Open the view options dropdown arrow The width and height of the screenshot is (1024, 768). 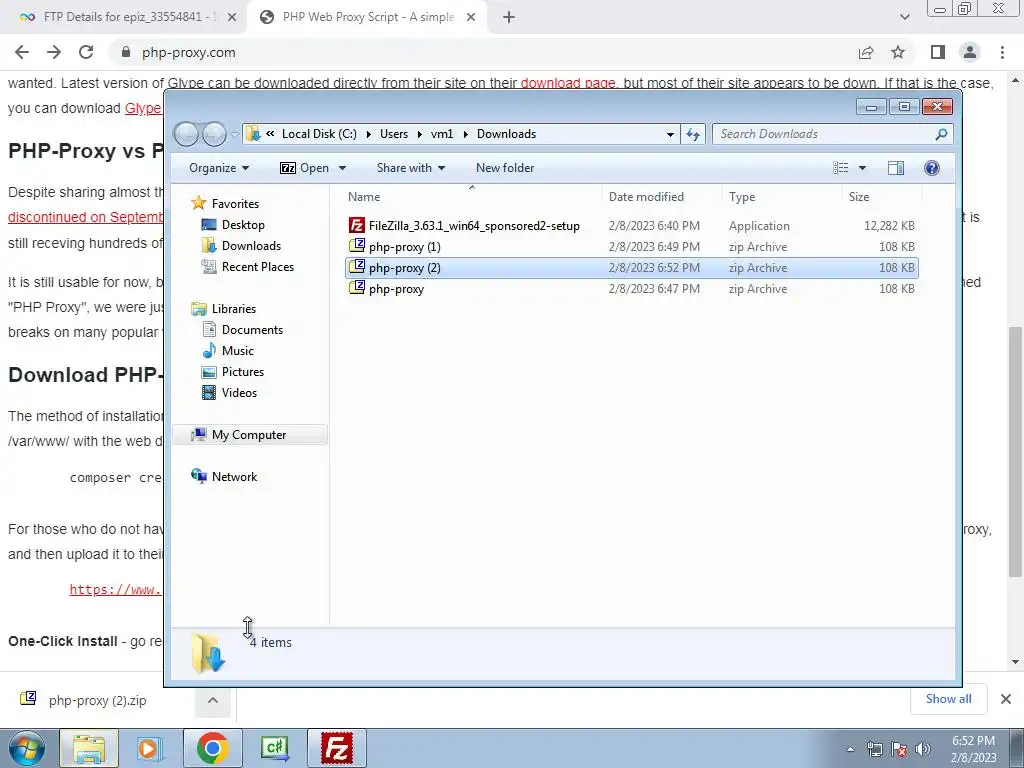pyautogui.click(x=862, y=168)
